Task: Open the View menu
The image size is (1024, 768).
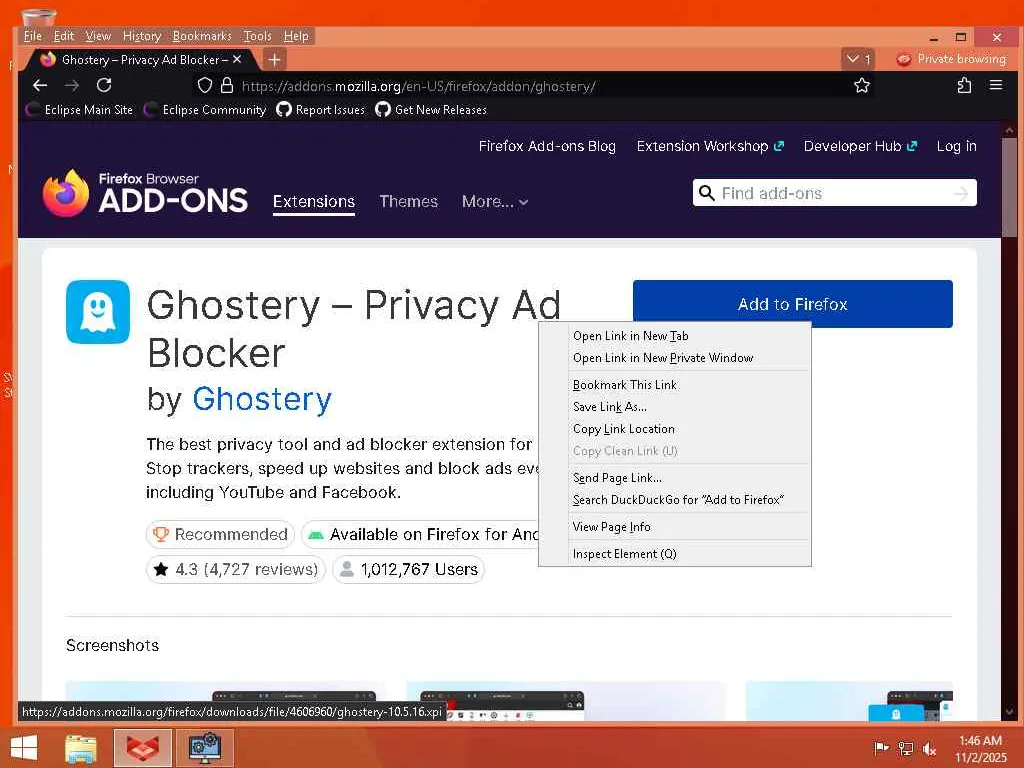Action: tap(98, 36)
